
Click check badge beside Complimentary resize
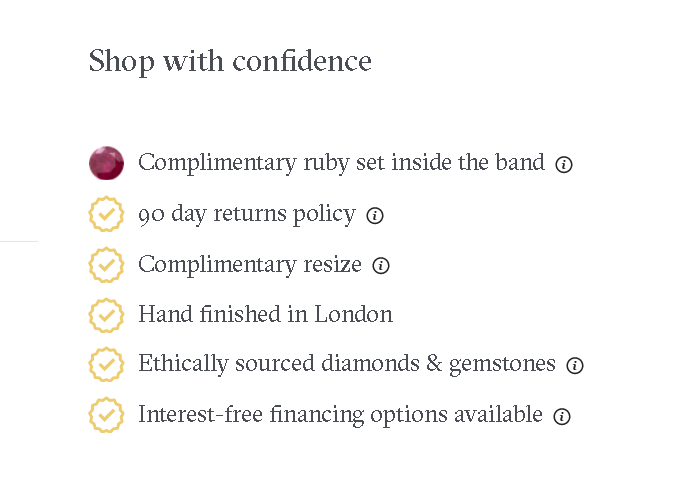click(106, 265)
